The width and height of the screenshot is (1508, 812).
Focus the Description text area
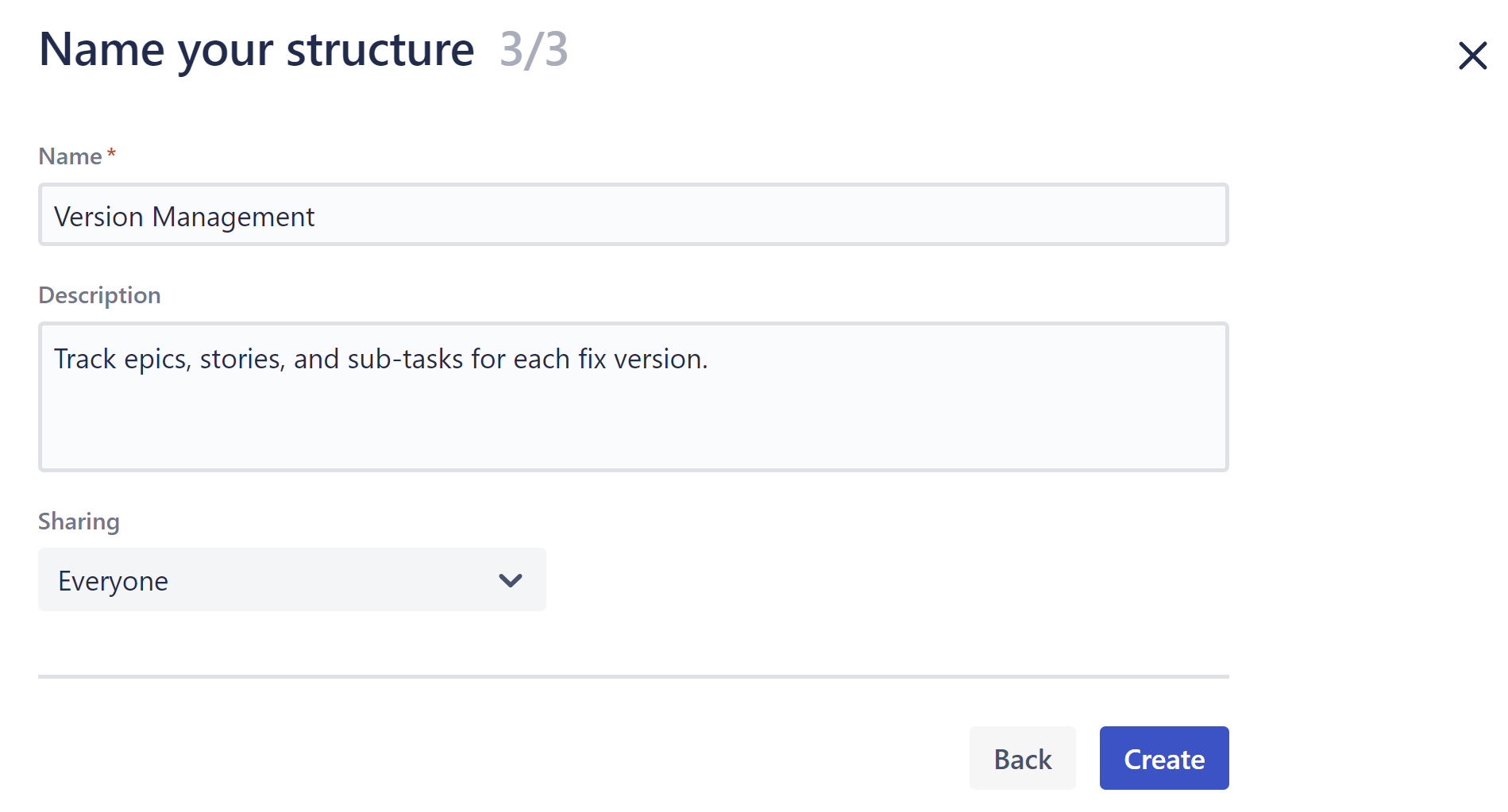pyautogui.click(x=633, y=397)
